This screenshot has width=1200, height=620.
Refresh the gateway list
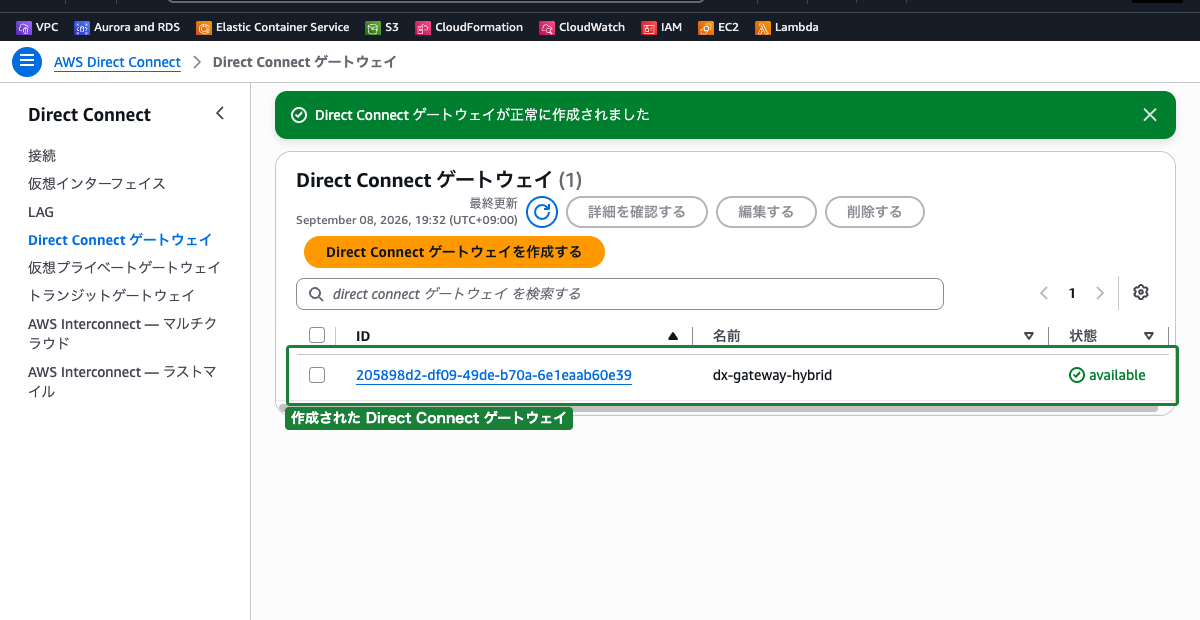pos(542,212)
